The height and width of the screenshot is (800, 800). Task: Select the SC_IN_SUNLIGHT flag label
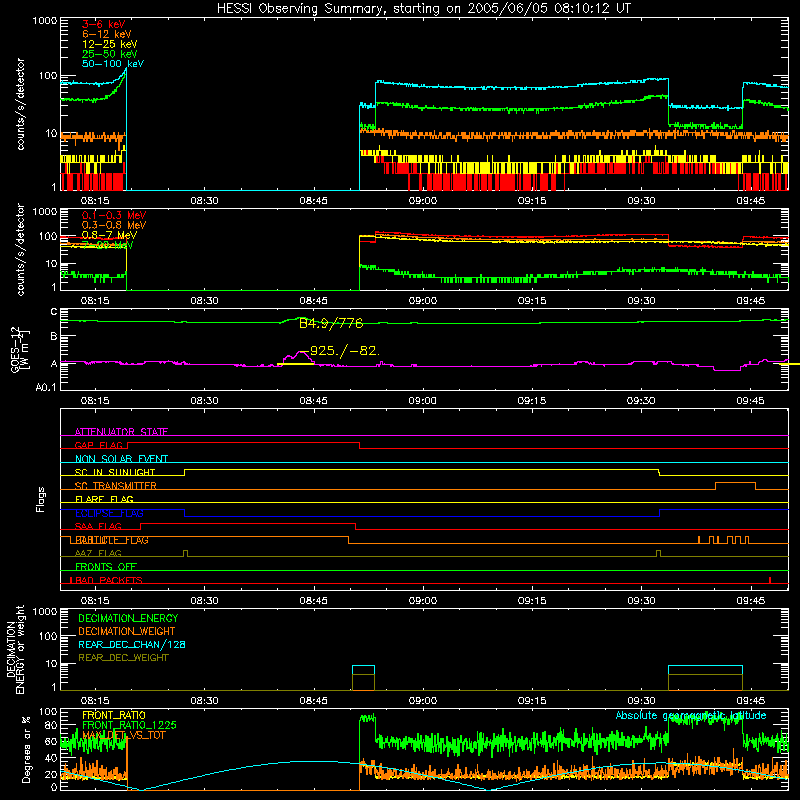click(x=115, y=472)
